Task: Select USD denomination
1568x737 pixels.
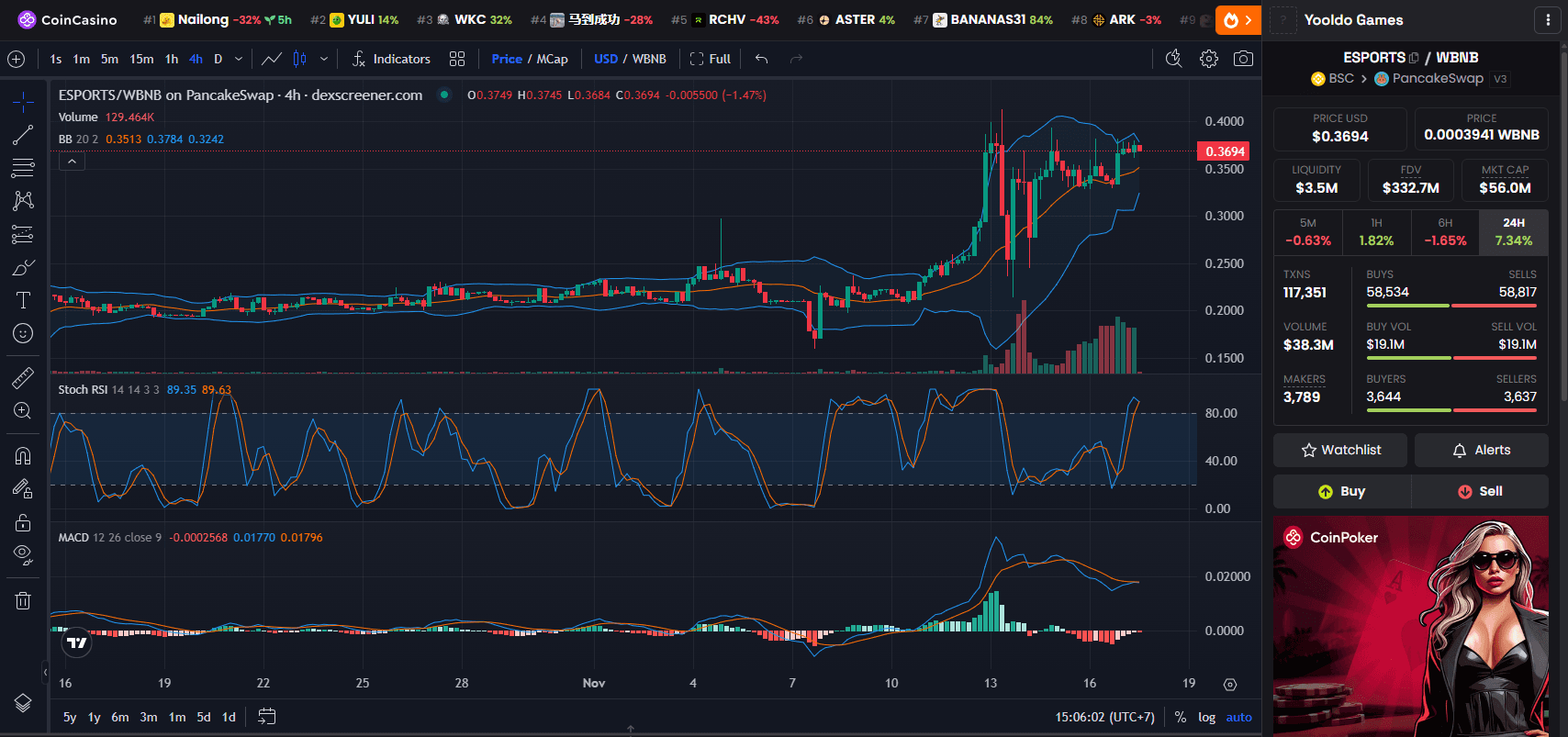Action: [606, 59]
